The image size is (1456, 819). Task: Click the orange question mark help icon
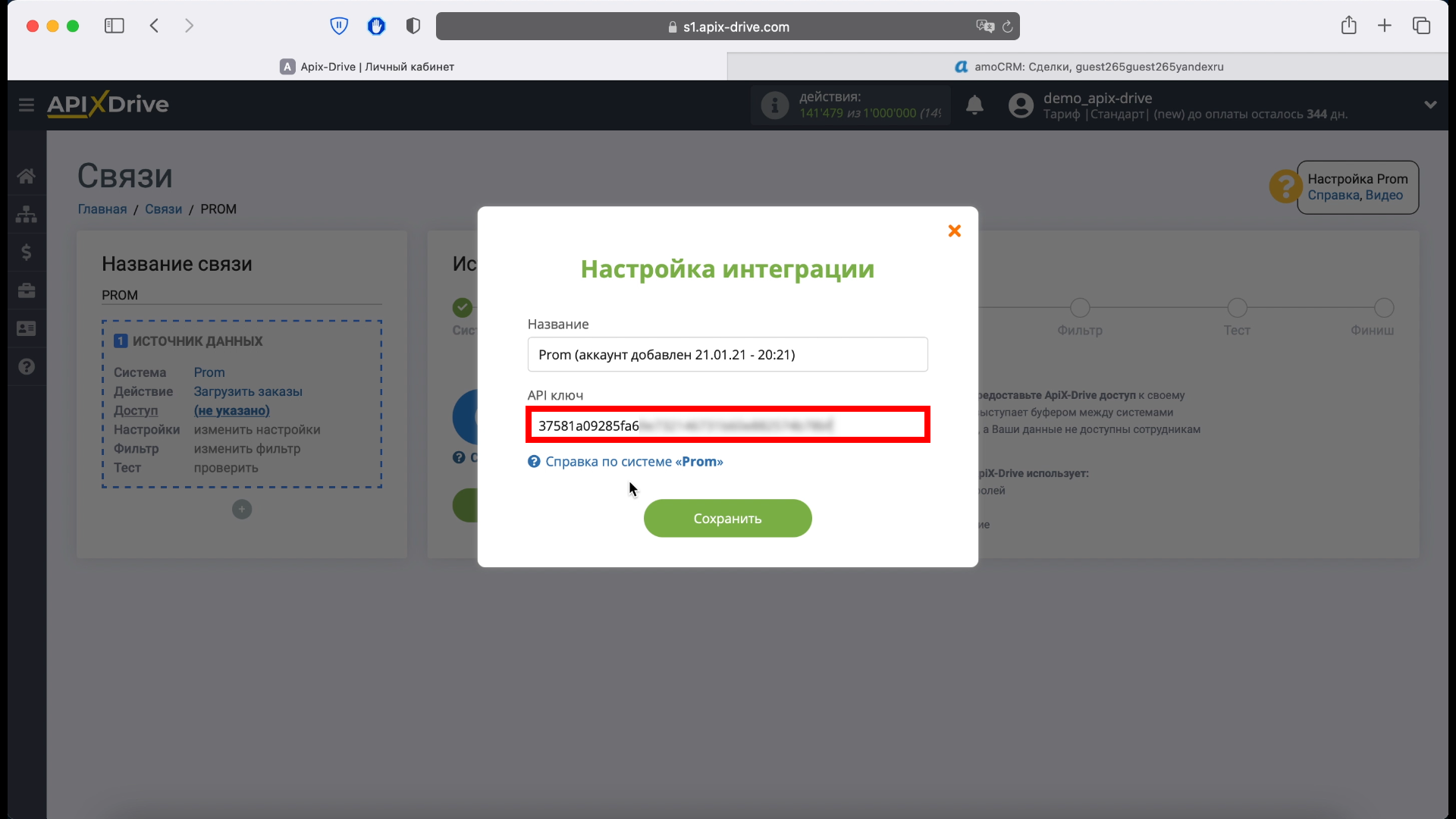(x=1285, y=186)
